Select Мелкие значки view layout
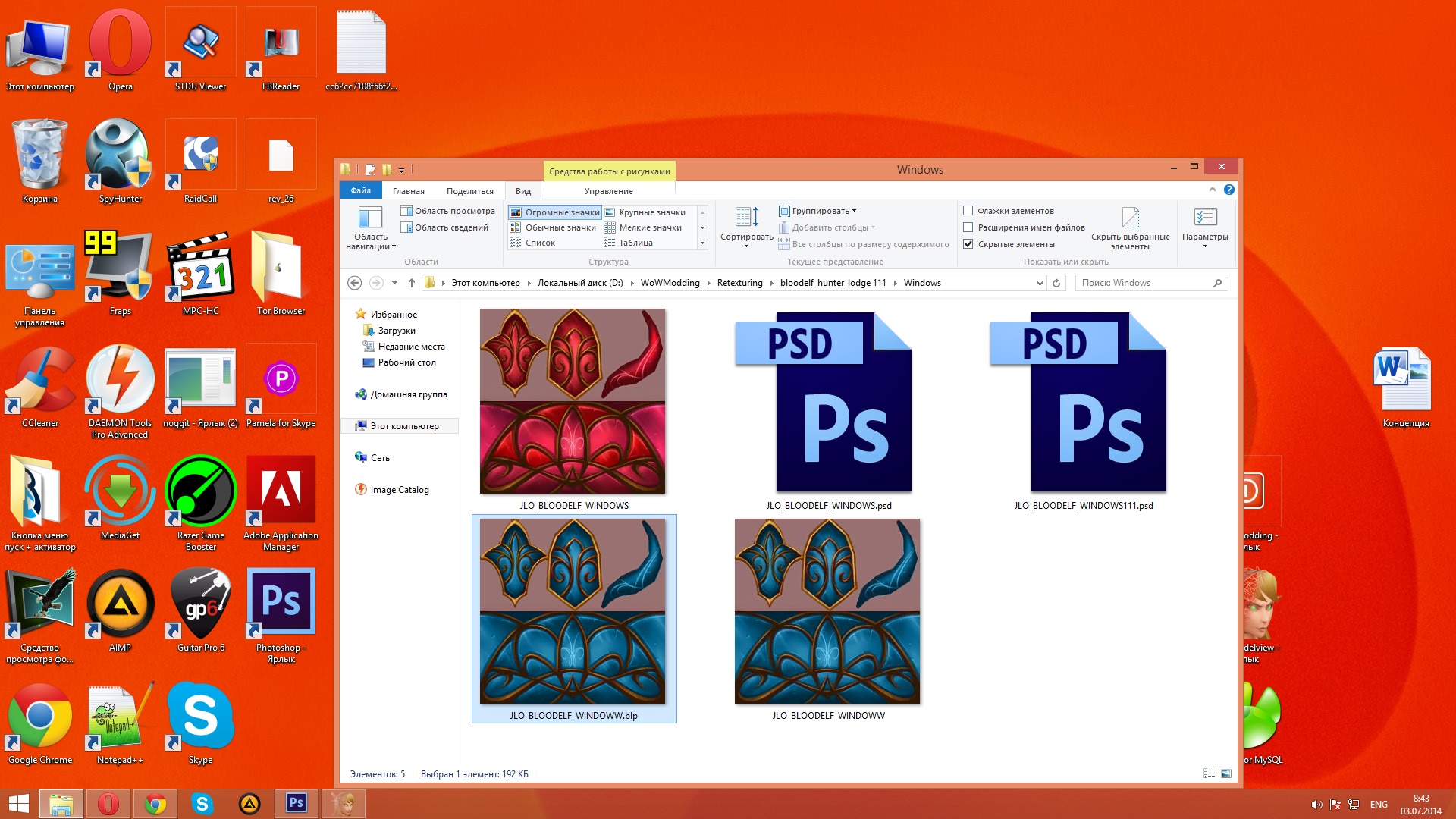 643,227
